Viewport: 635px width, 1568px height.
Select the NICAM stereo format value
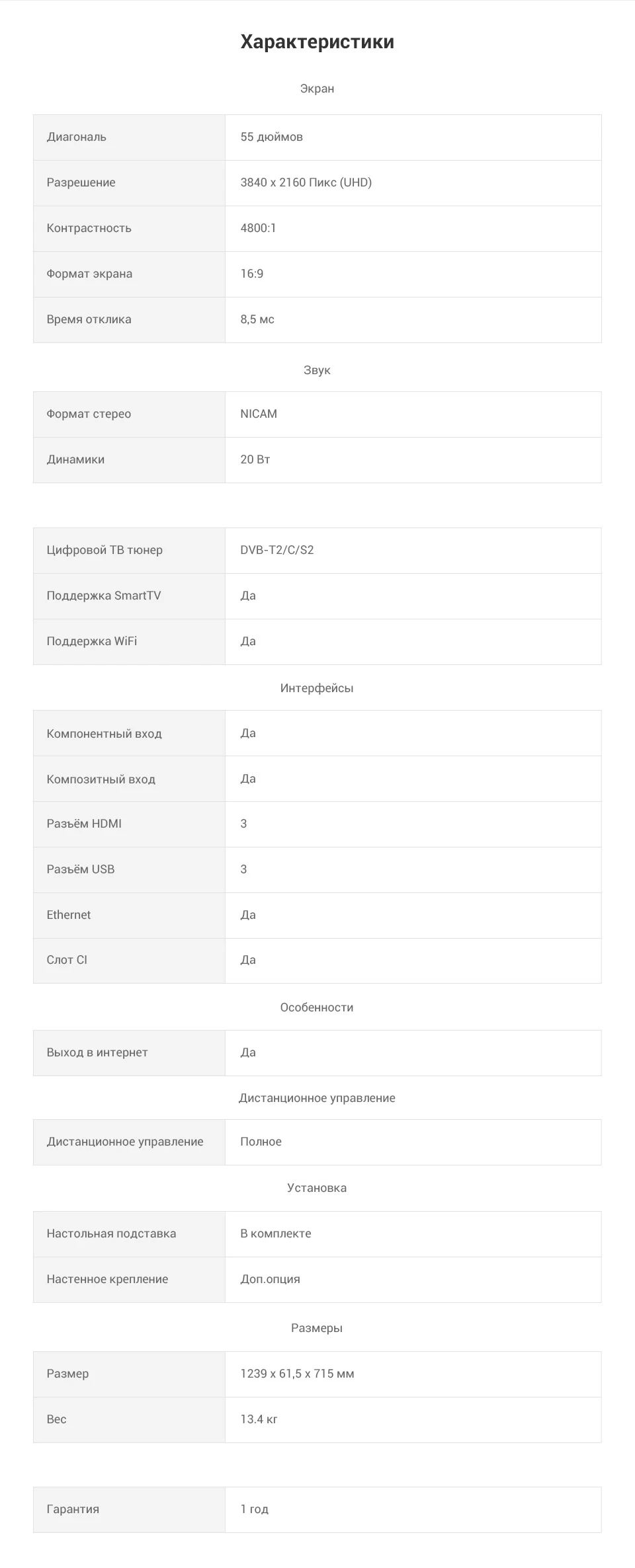pyautogui.click(x=259, y=414)
